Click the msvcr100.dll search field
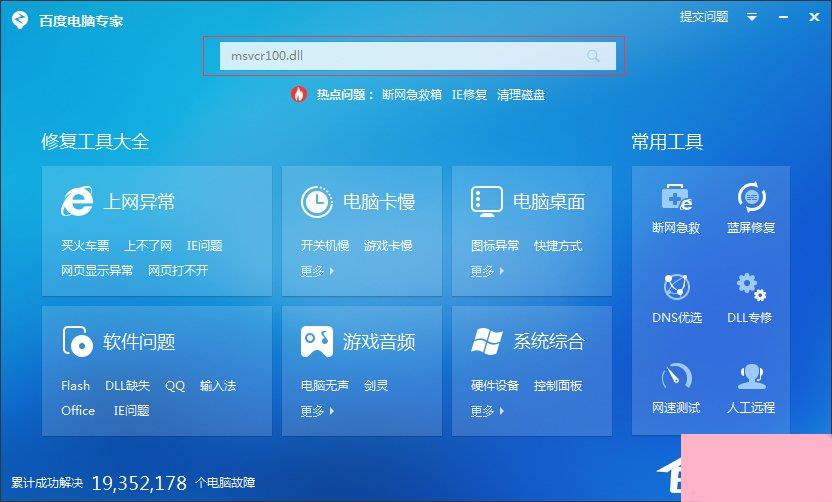The height and width of the screenshot is (502, 832). pos(418,56)
